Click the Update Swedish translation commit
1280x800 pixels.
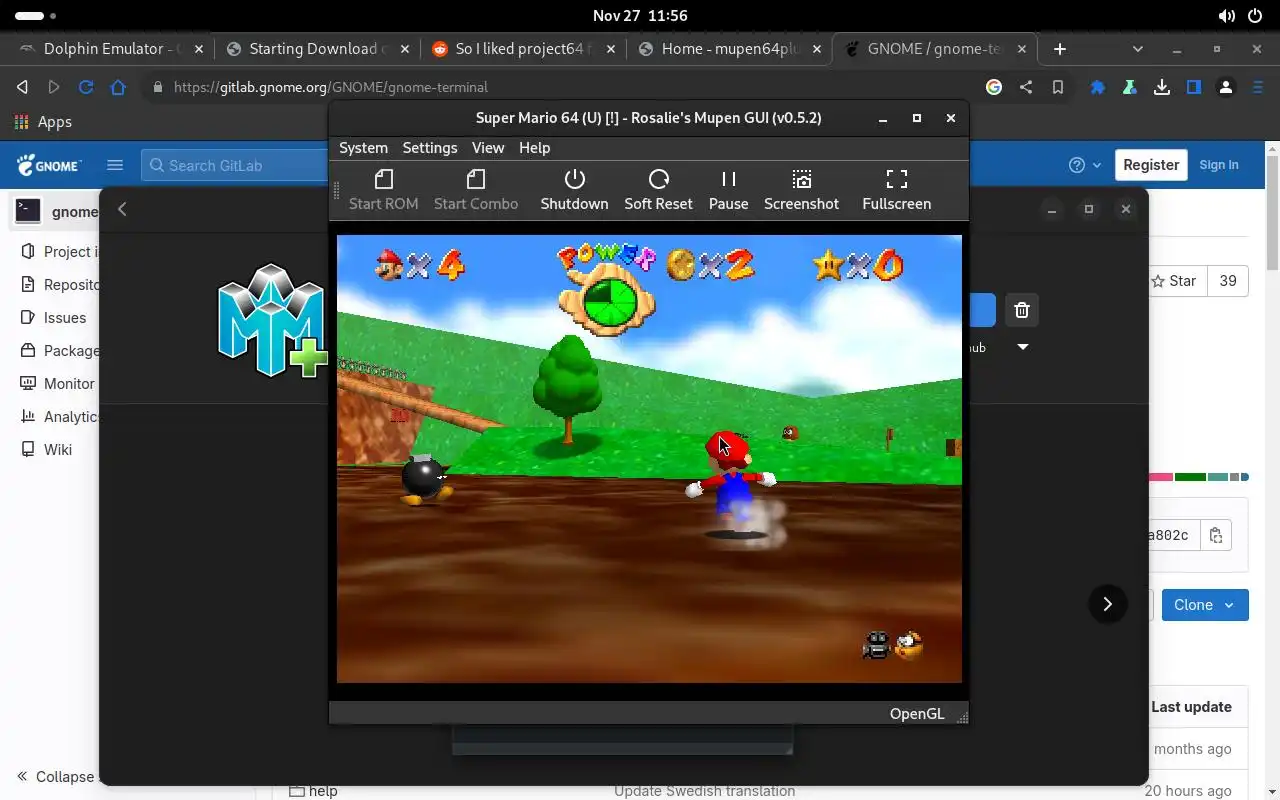(705, 790)
